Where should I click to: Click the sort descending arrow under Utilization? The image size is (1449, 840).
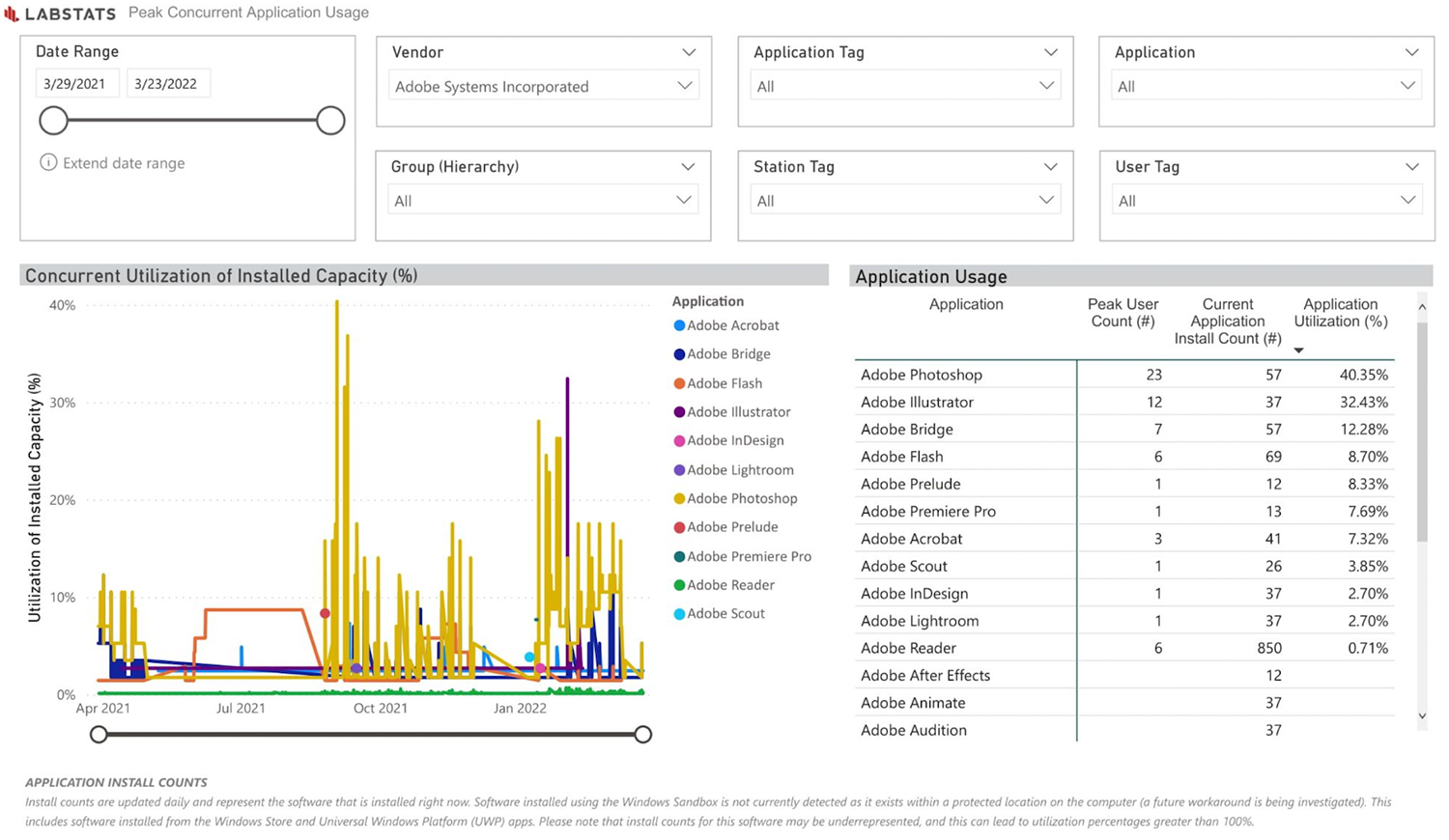click(x=1299, y=350)
